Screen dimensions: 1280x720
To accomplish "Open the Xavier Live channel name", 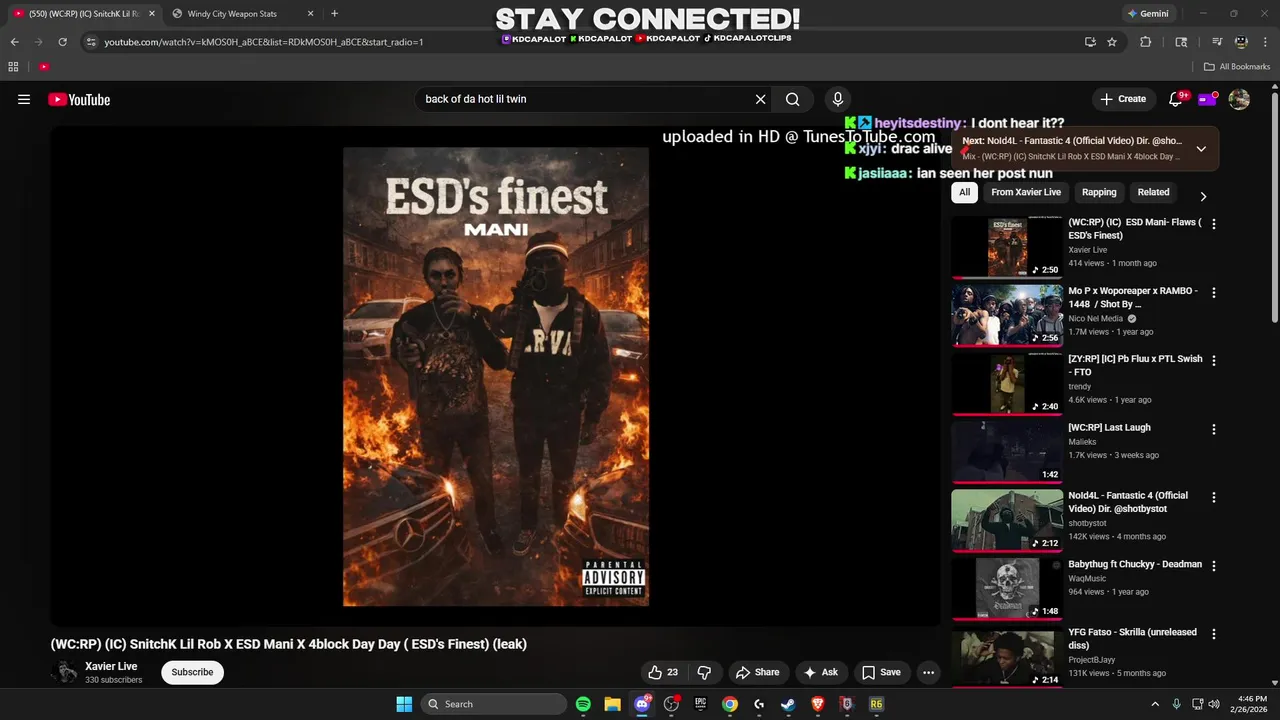I will click(x=111, y=666).
